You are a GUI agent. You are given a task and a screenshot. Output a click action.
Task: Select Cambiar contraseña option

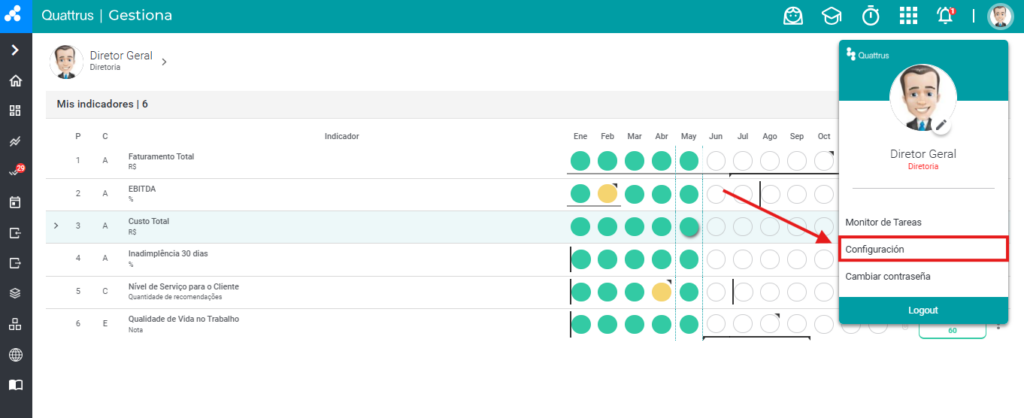888,276
